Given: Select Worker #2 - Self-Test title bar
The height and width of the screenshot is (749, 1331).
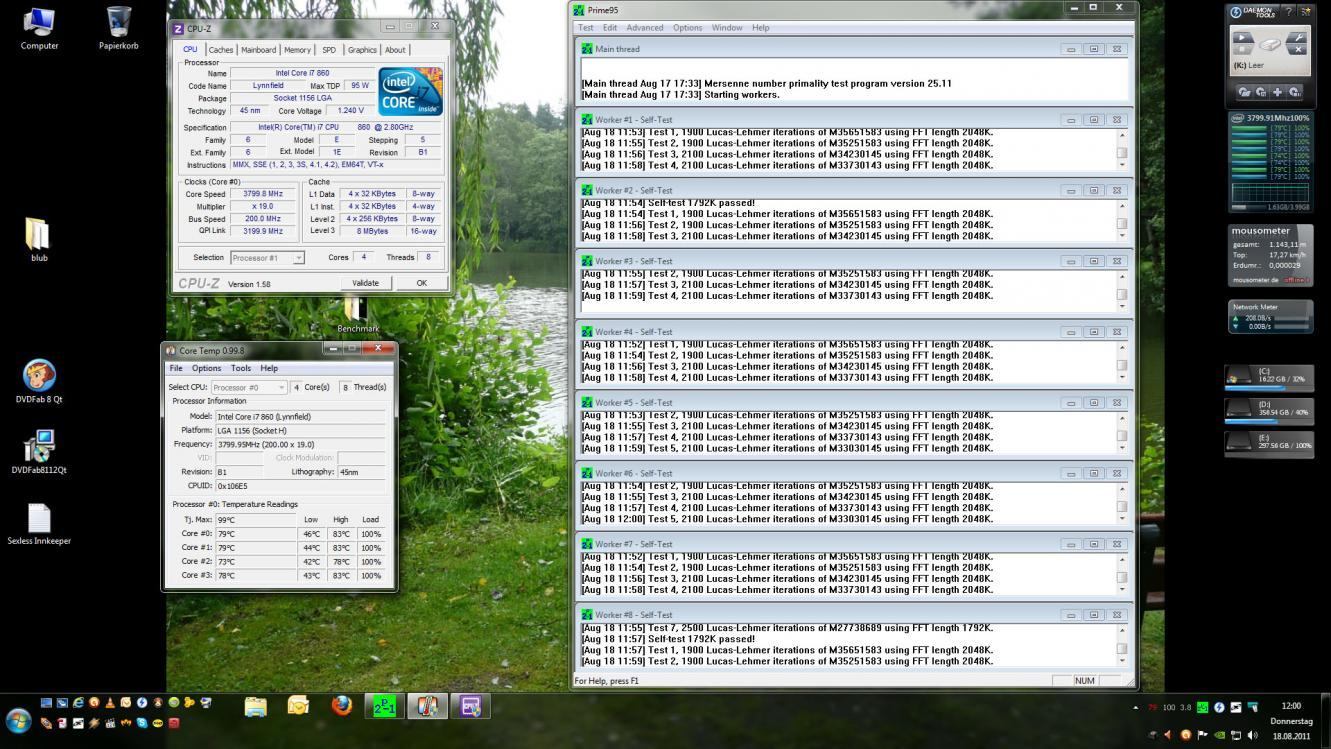Looking at the screenshot, I should tap(855, 190).
